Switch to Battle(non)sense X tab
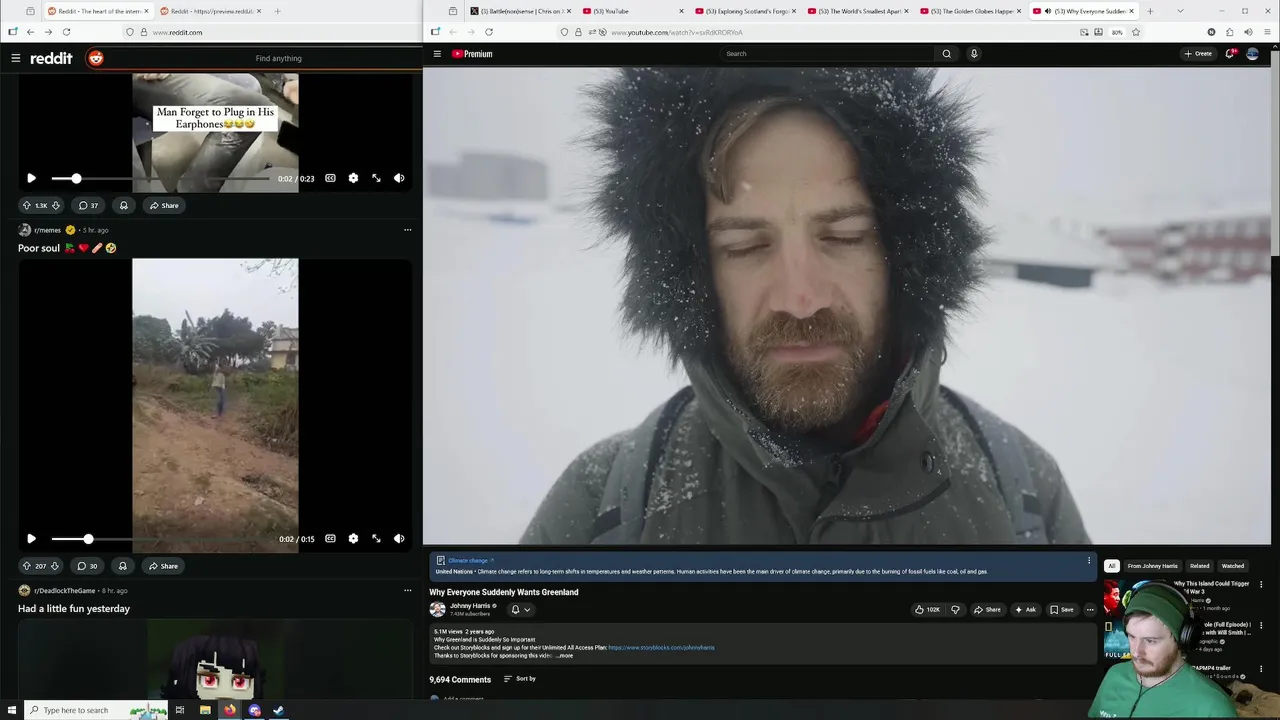 (520, 11)
